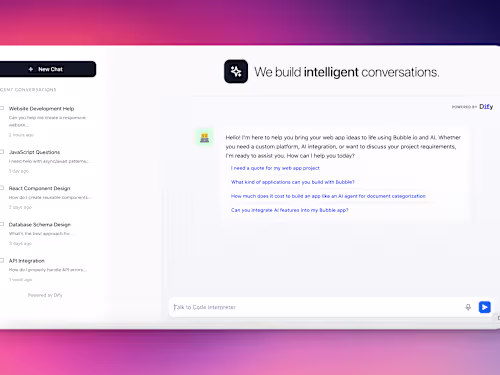Start a New Chat

48,69
